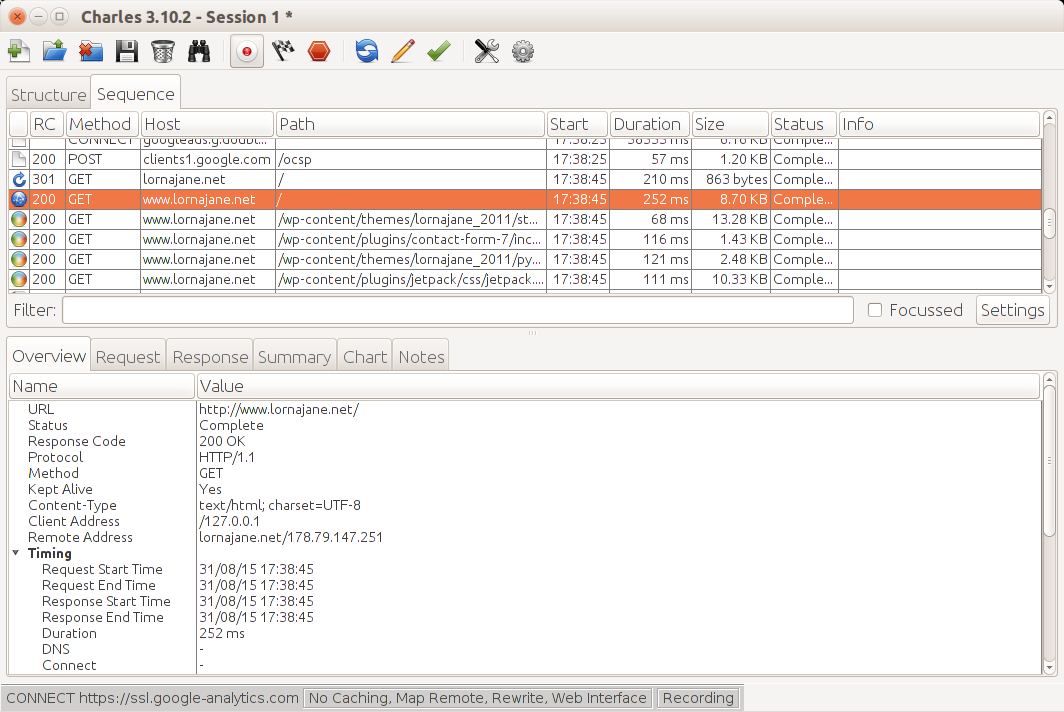Image resolution: width=1064 pixels, height=712 pixels.
Task: Click the Settings button beside the filter
Action: click(1012, 310)
